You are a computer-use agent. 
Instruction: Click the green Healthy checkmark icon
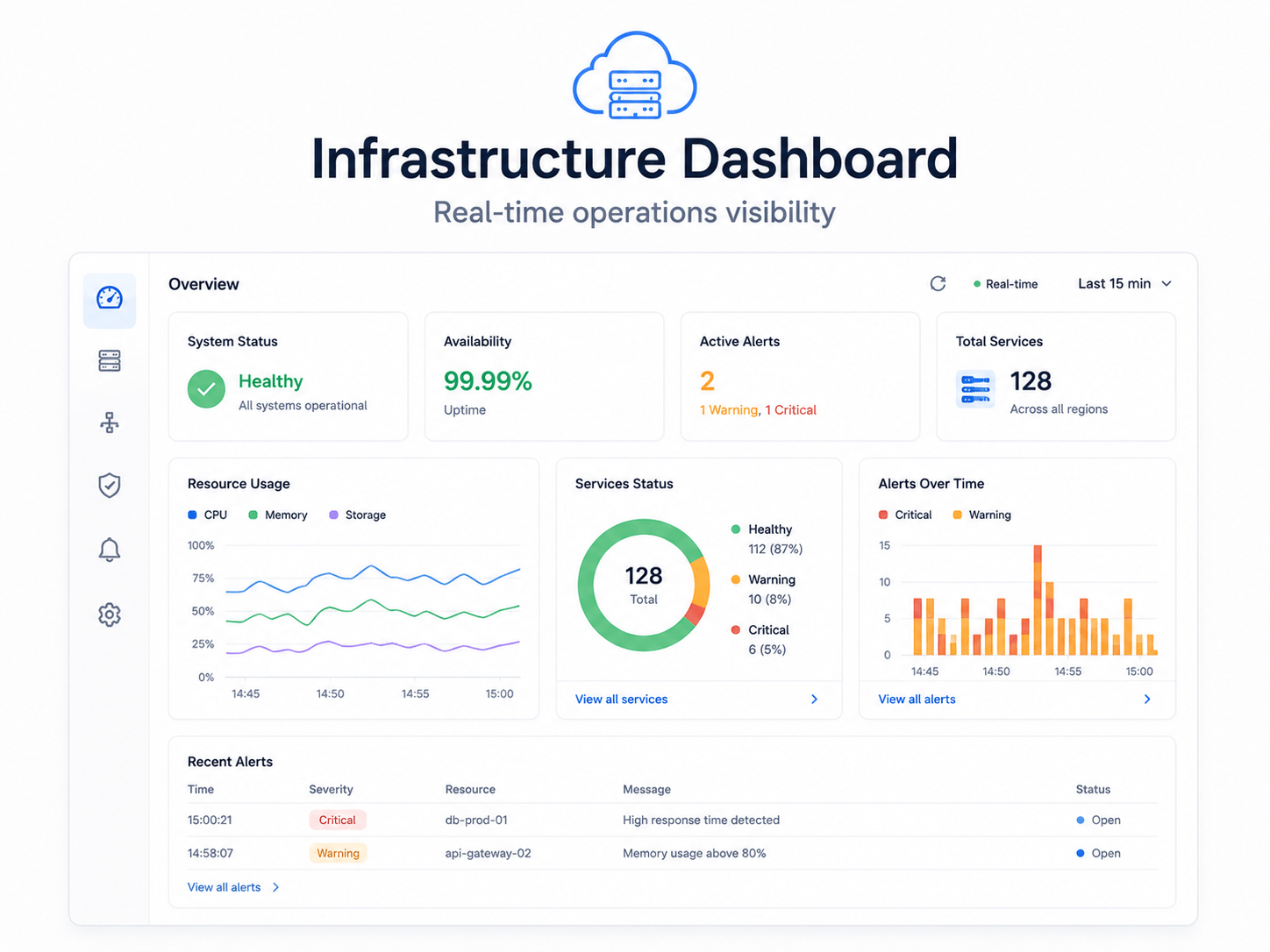tap(206, 389)
